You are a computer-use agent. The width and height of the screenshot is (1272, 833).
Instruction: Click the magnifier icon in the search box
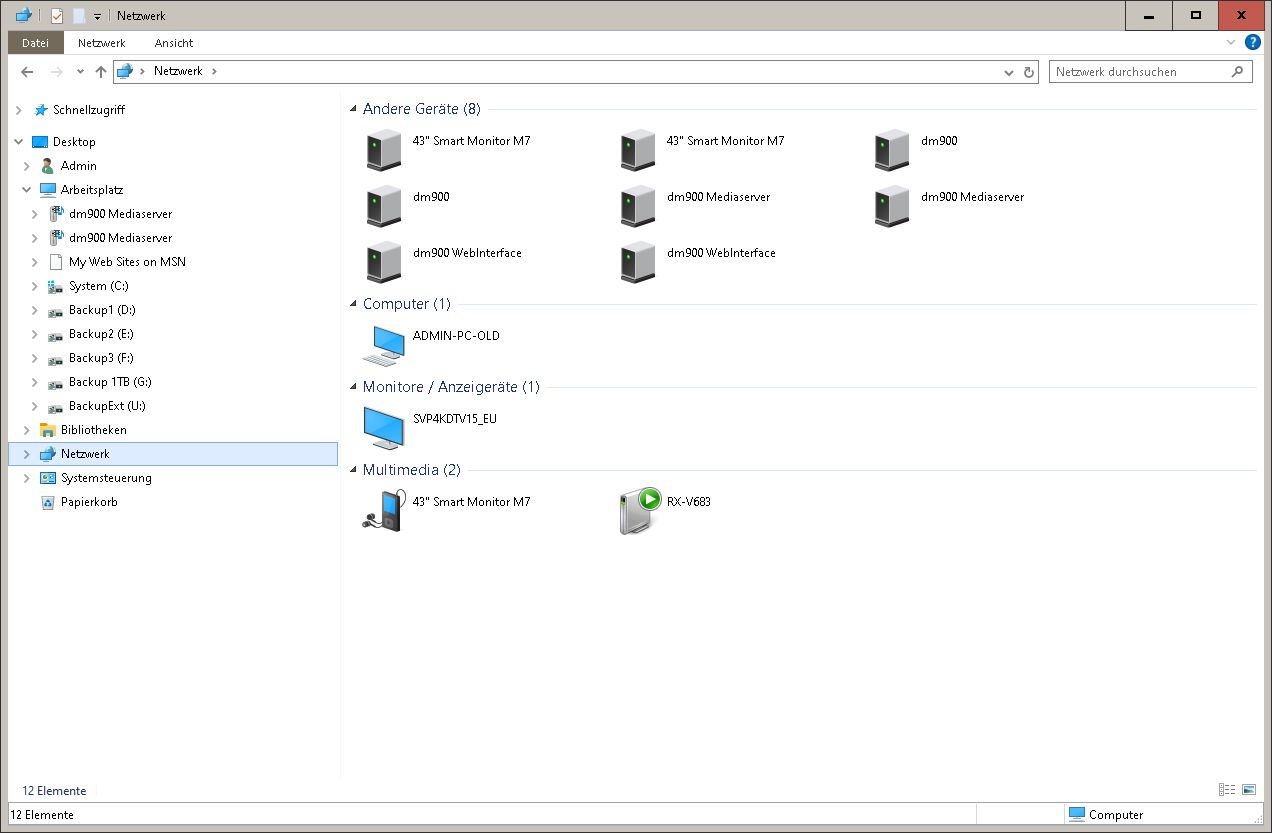click(x=1237, y=71)
